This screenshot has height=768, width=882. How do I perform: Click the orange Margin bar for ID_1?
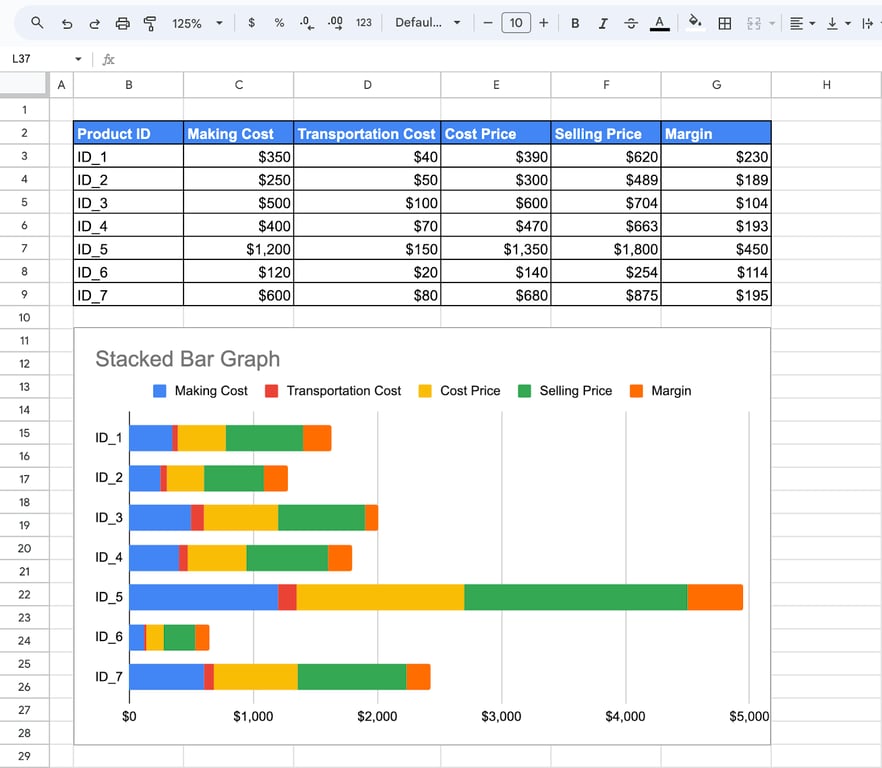coord(317,438)
